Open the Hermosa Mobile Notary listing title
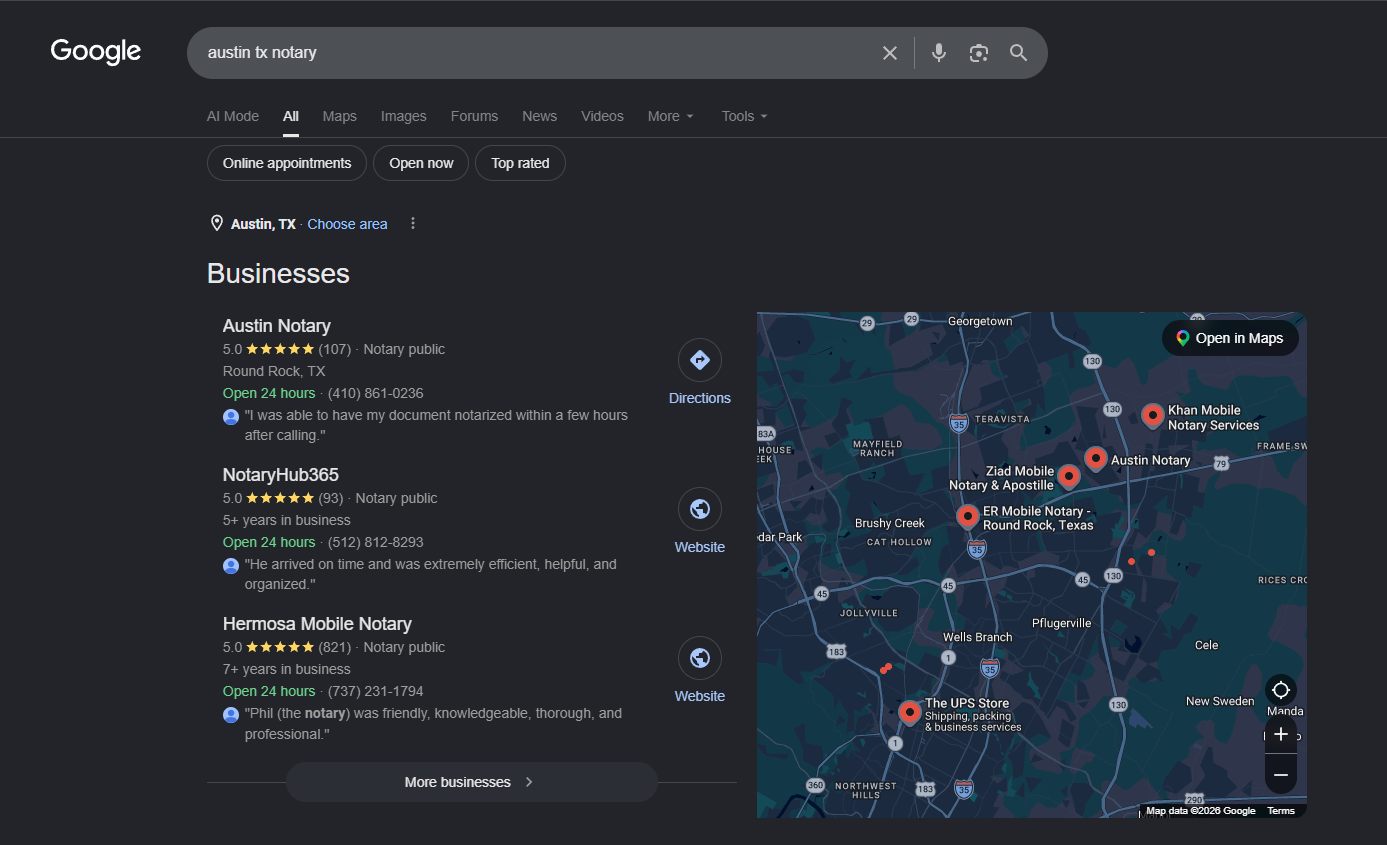 click(317, 624)
